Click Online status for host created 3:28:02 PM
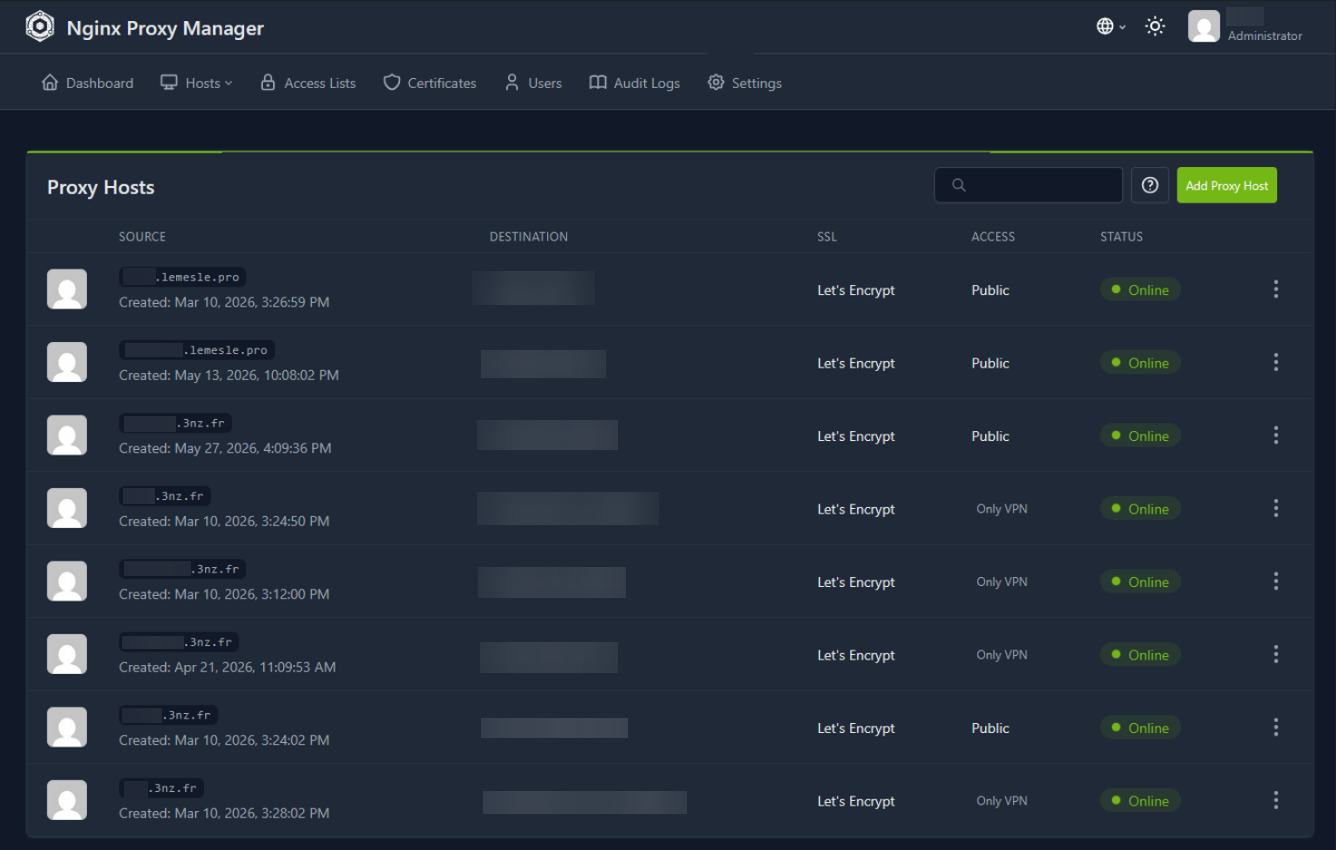 coord(1140,801)
